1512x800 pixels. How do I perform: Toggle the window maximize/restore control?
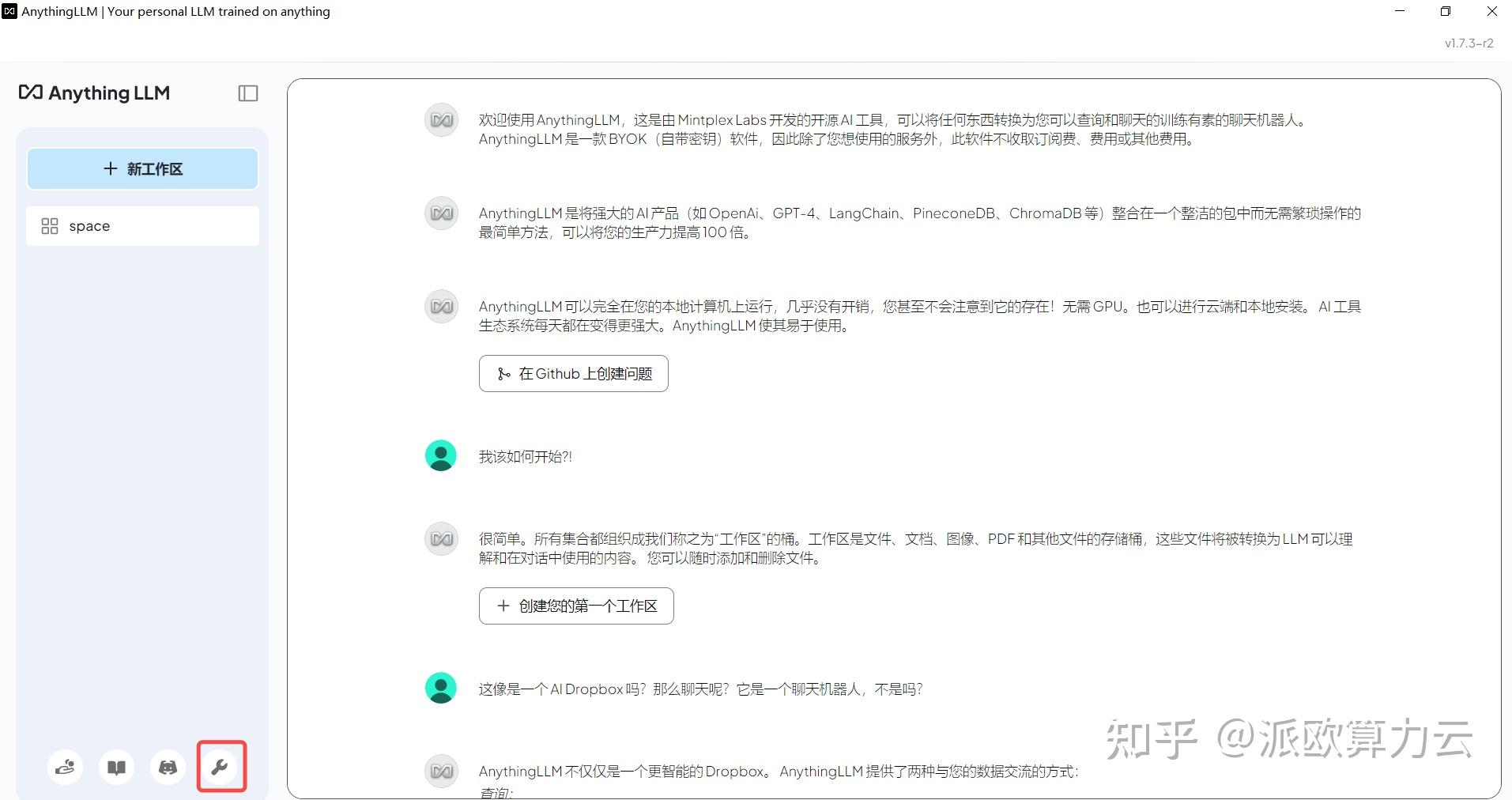1446,11
